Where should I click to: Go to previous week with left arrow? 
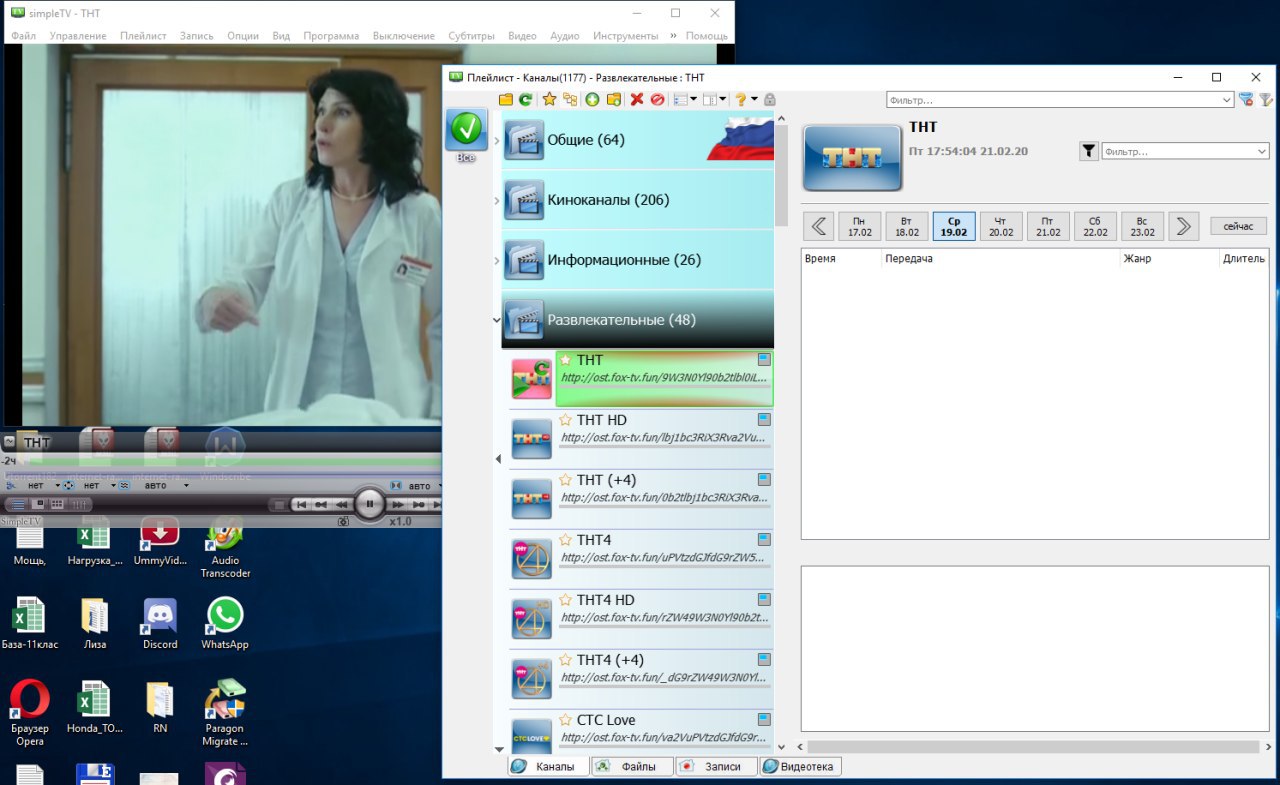[x=819, y=226]
